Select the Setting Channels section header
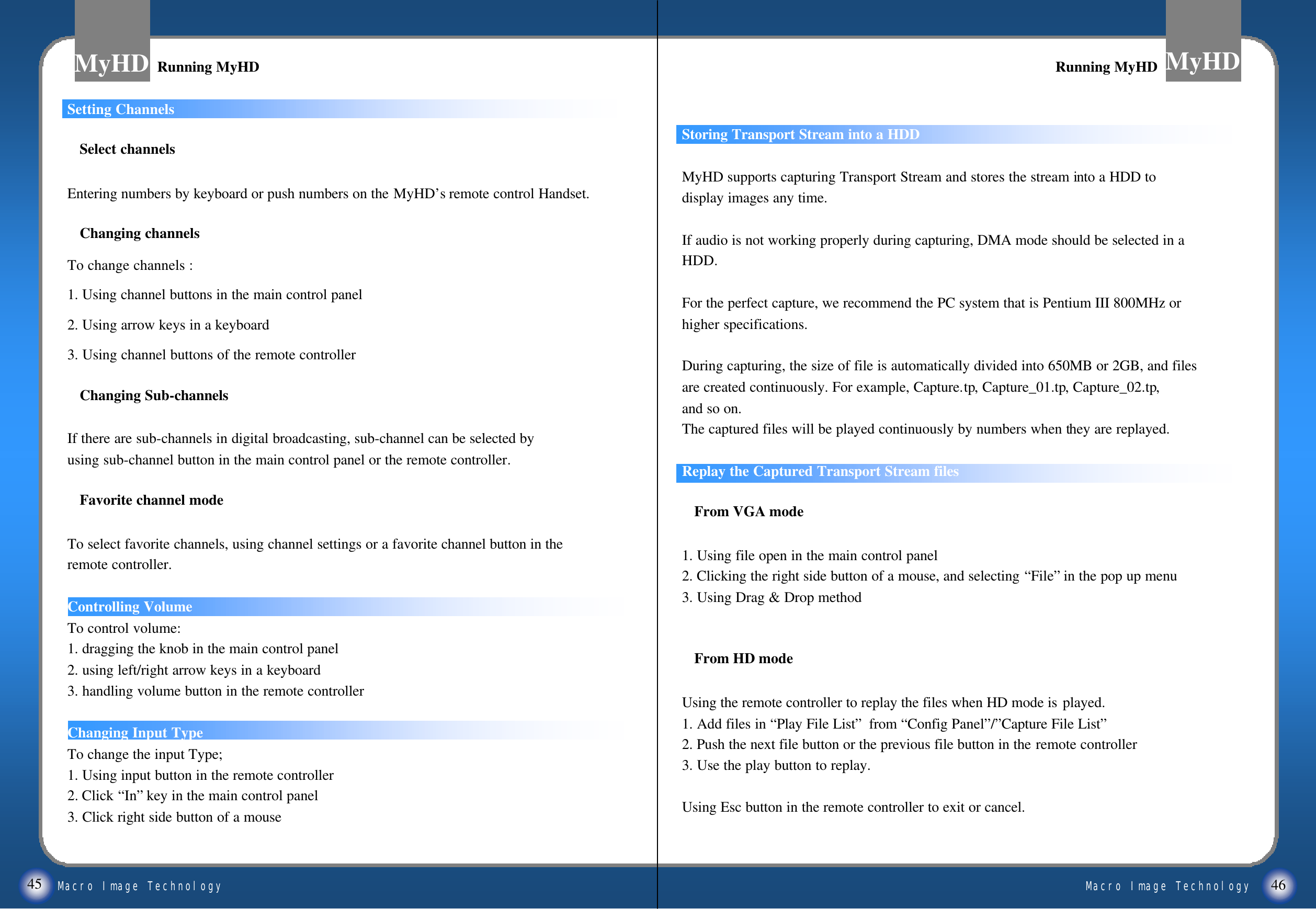This screenshot has width=1316, height=909. [121, 109]
